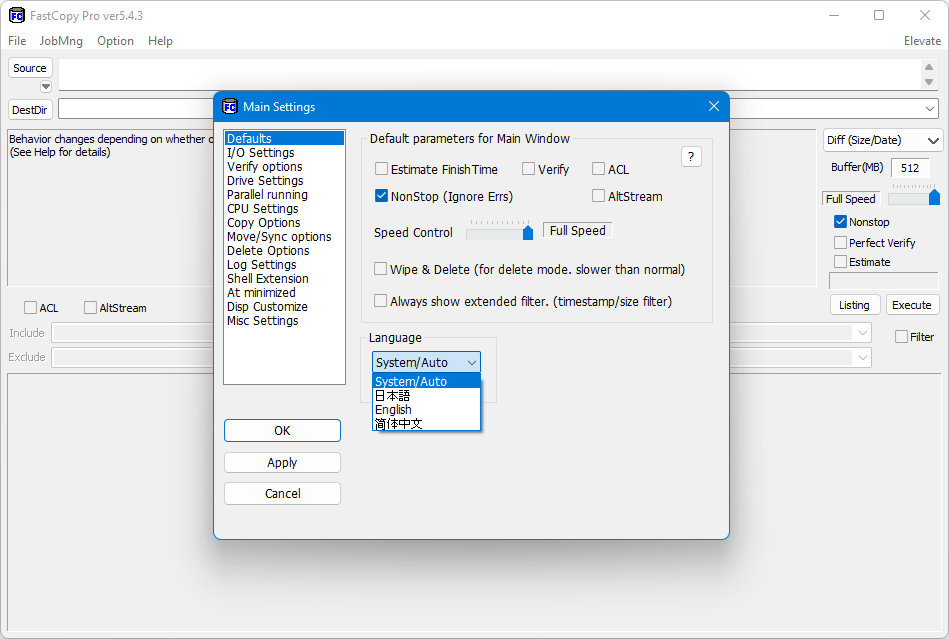Expand the DestDir history dropdown
Viewport: 949px width, 639px height.
[930, 109]
